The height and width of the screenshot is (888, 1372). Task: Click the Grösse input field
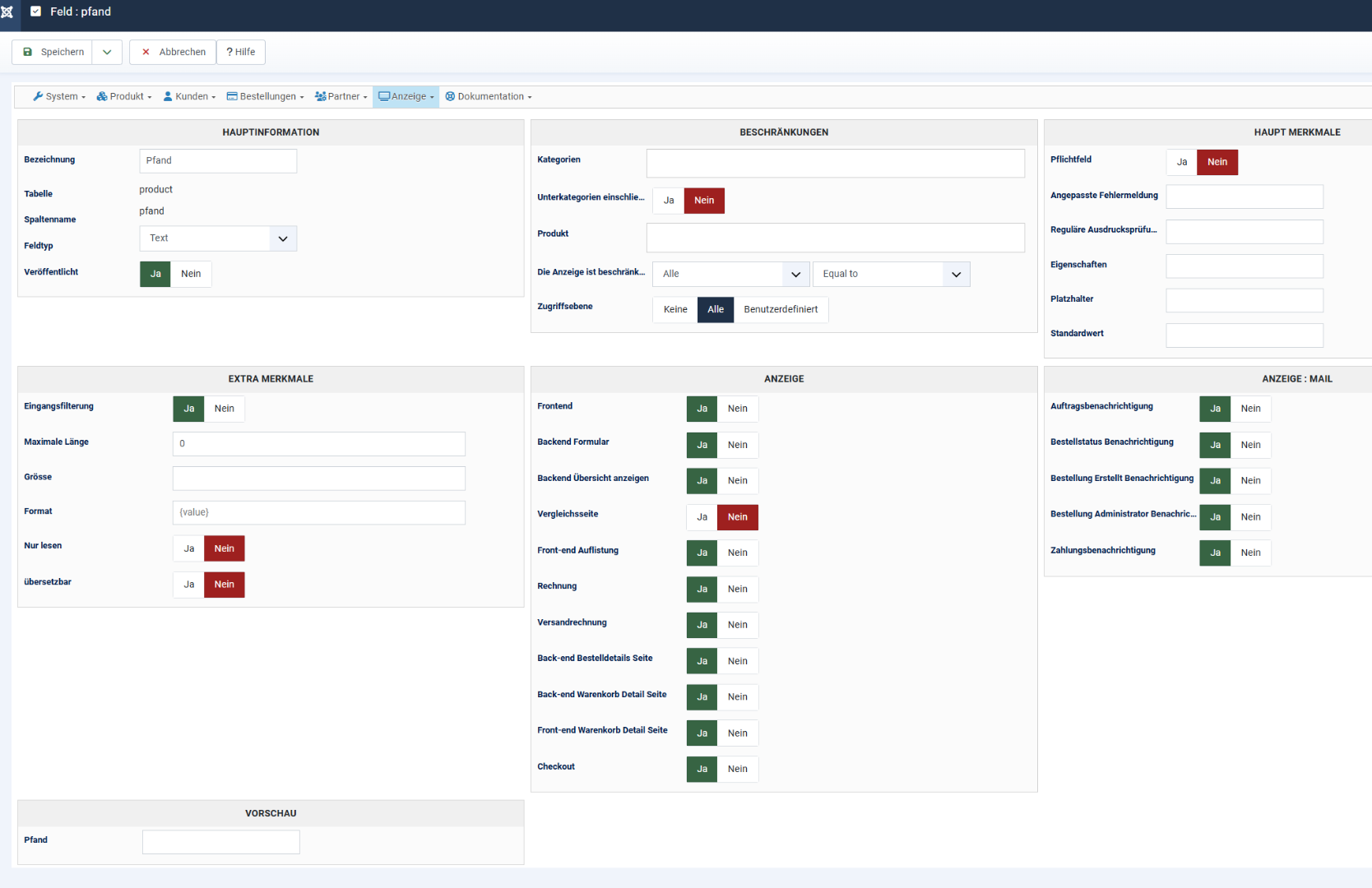pos(319,479)
